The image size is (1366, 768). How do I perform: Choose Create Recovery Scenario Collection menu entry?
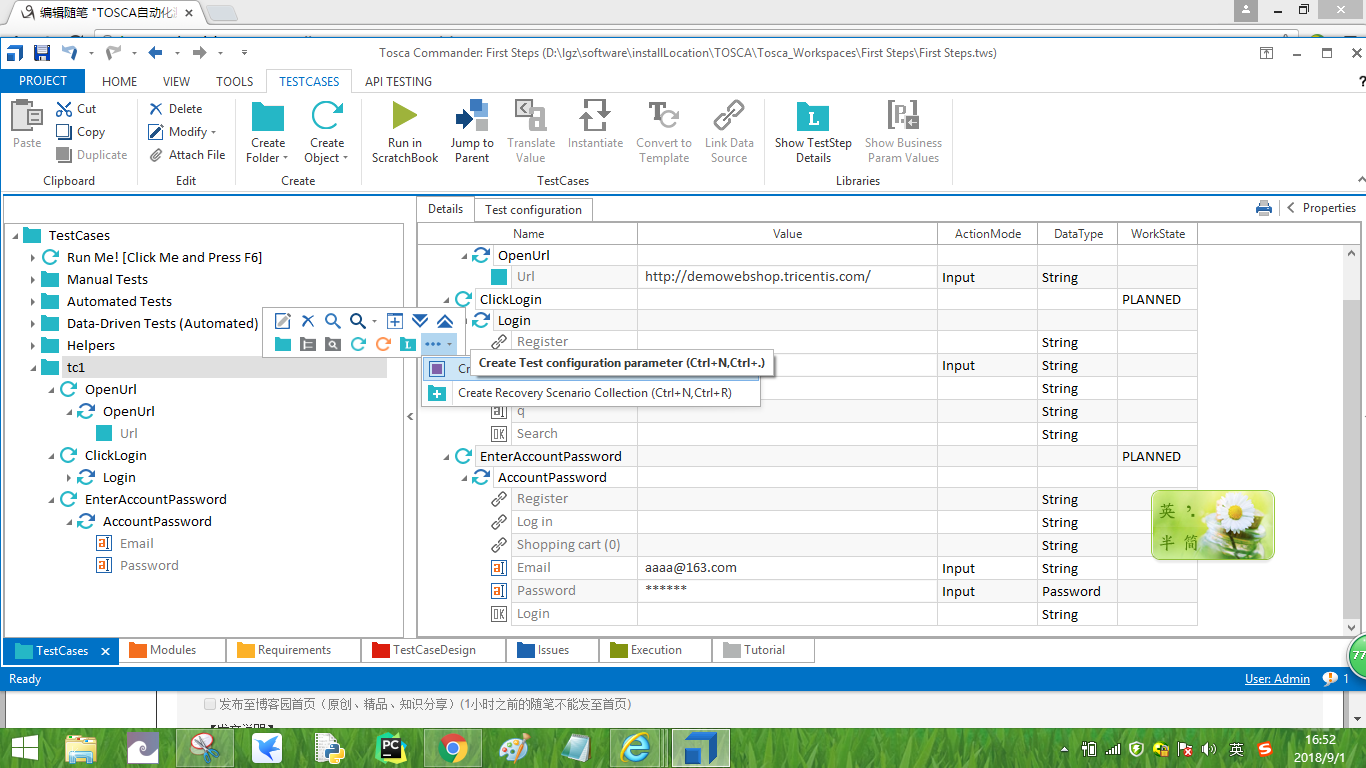(592, 393)
